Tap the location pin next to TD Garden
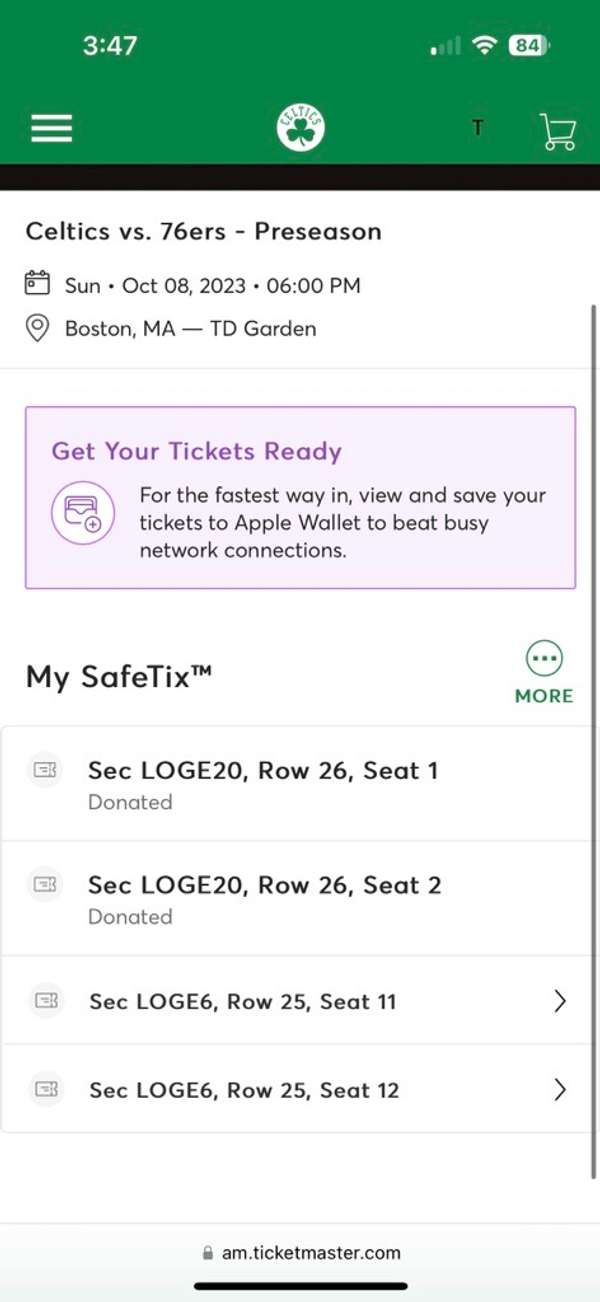This screenshot has width=600, height=1302. (x=37, y=328)
